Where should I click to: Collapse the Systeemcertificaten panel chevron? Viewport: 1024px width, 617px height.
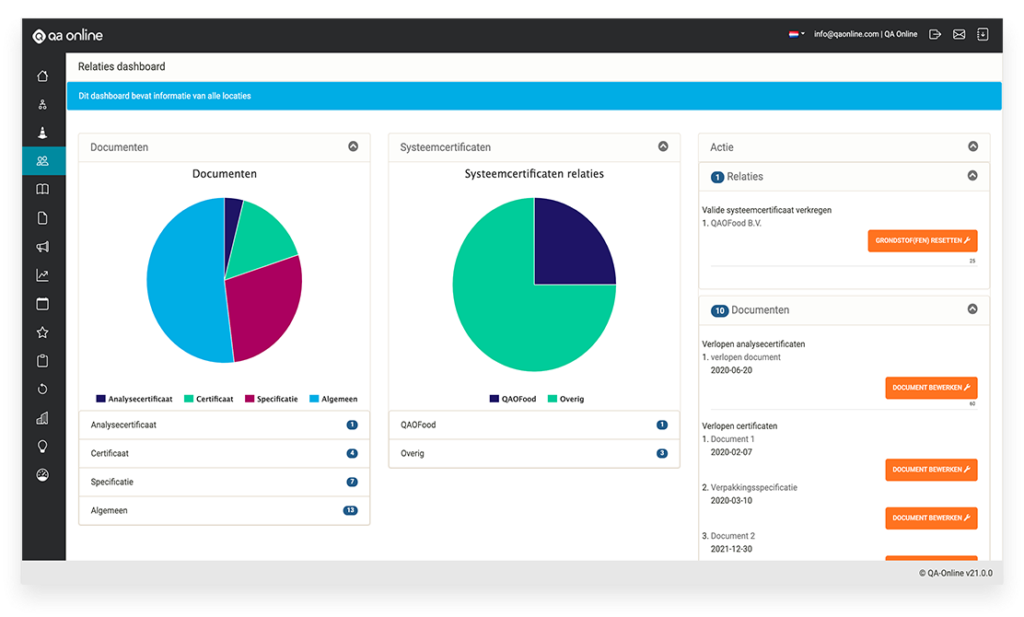(x=663, y=146)
